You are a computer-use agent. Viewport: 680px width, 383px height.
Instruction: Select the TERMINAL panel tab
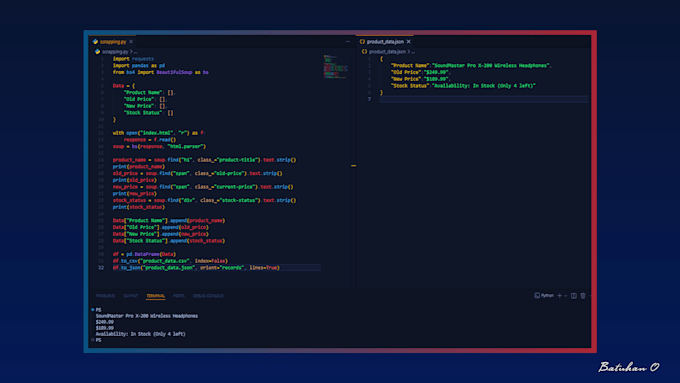click(x=155, y=296)
